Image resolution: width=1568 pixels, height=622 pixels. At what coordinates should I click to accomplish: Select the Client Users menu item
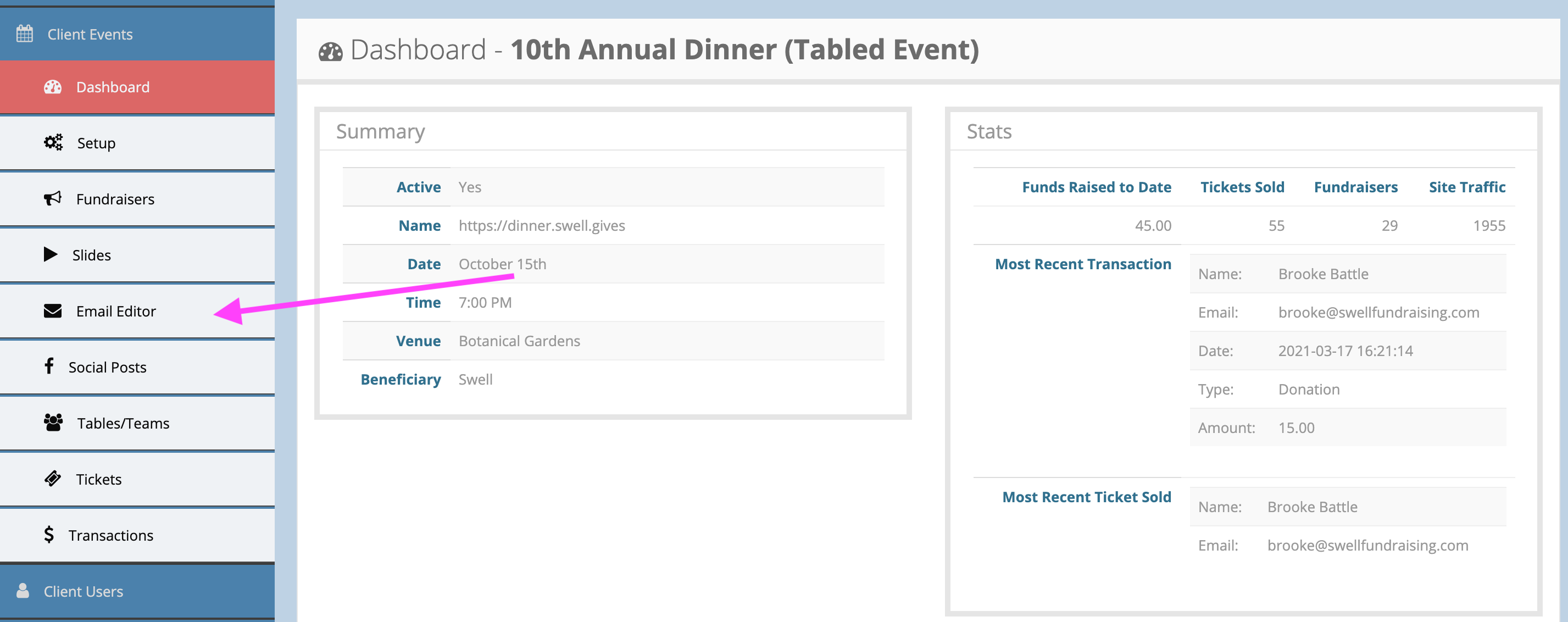click(x=137, y=591)
